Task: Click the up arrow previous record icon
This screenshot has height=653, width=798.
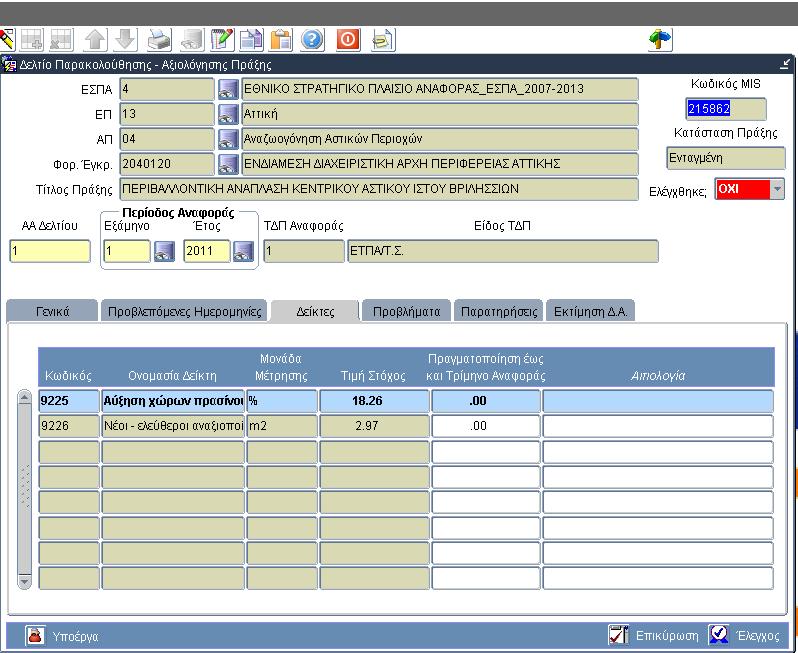Action: click(95, 40)
